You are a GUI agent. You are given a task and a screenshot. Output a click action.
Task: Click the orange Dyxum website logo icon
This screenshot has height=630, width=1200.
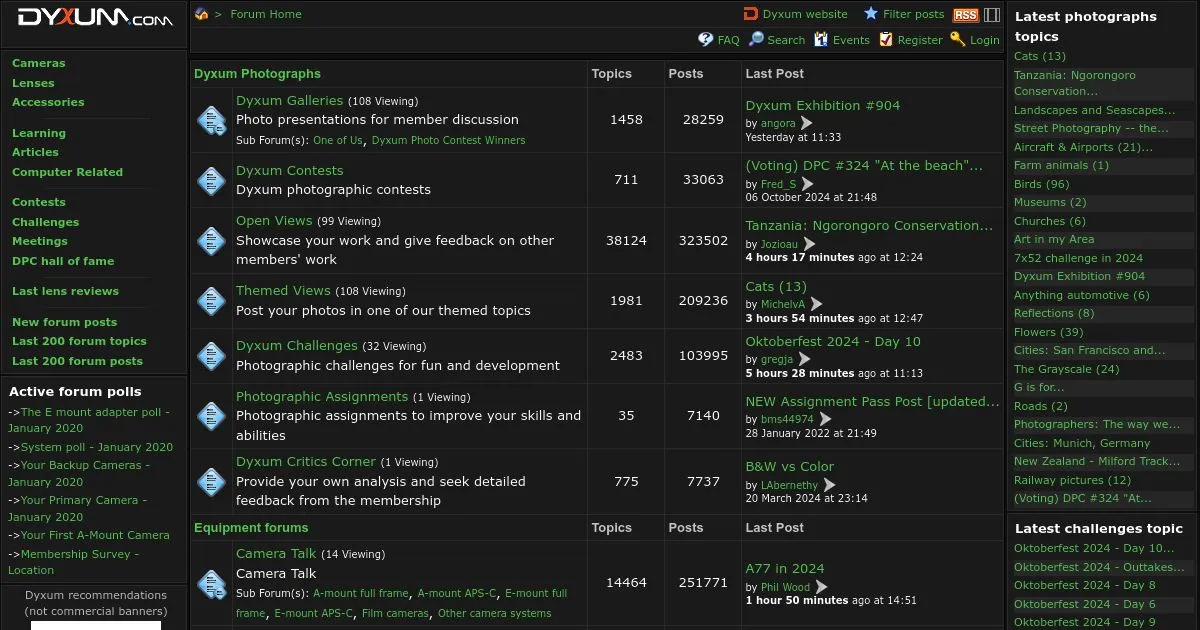tap(751, 14)
